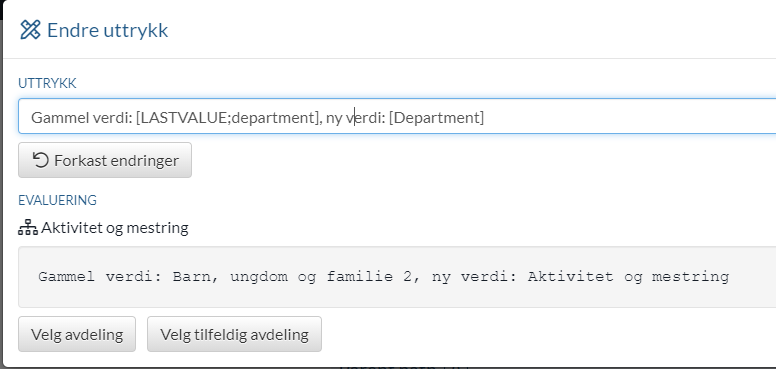The width and height of the screenshot is (776, 369).
Task: Click 'Gammel verdi:' at start of expression field
Action: [81, 118]
